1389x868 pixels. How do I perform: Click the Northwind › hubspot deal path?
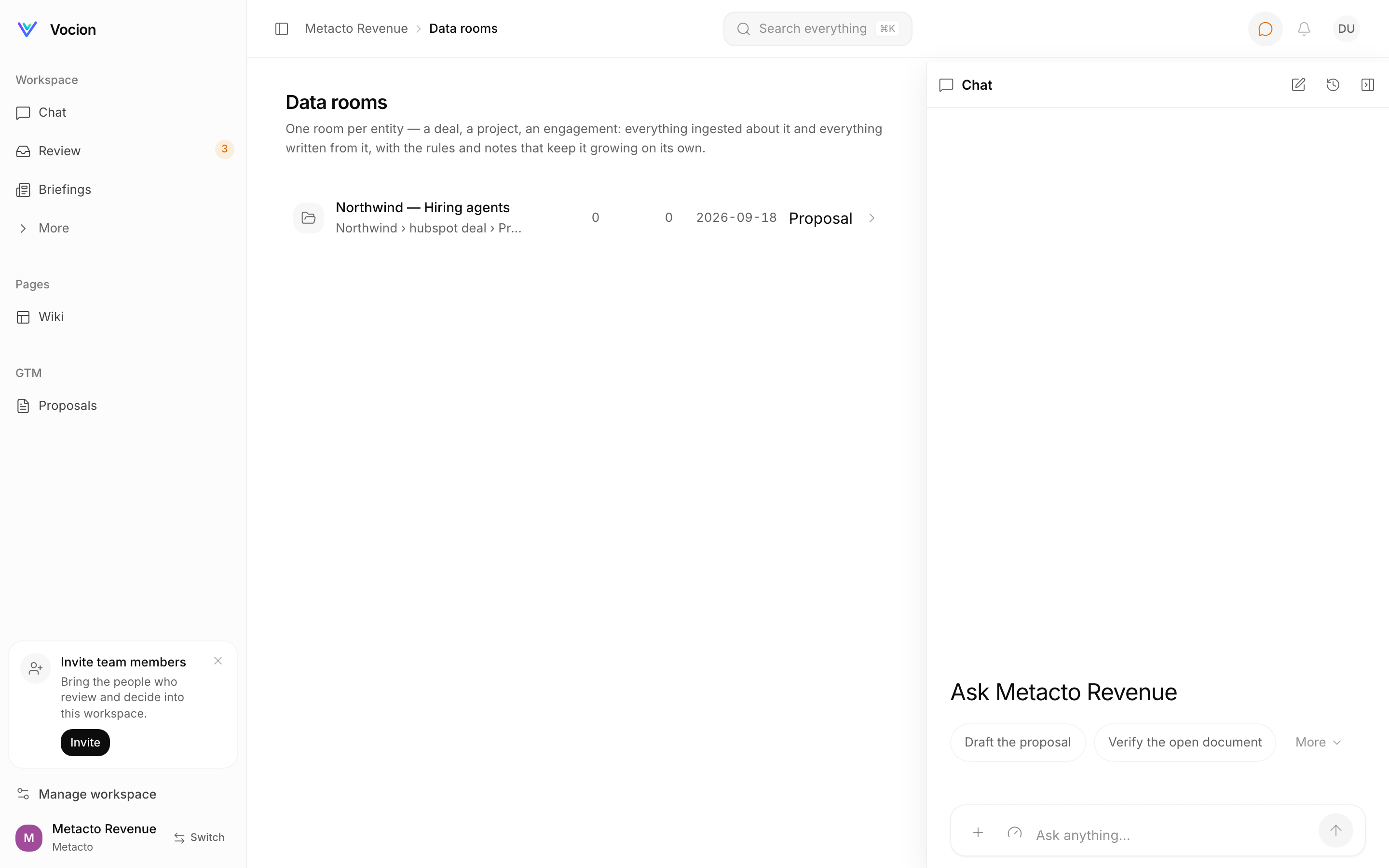click(428, 229)
